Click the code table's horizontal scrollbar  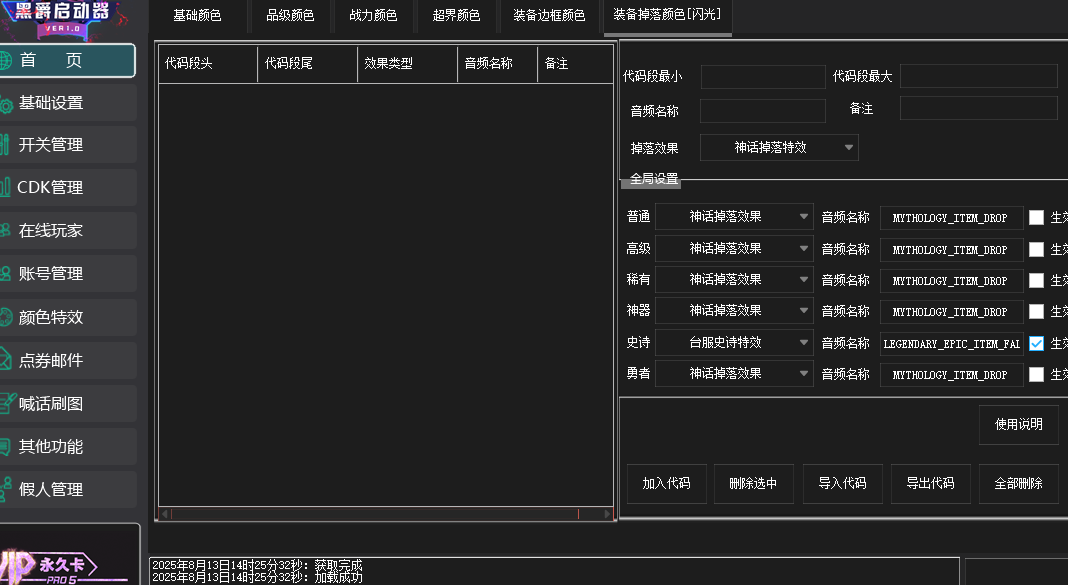pos(385,514)
